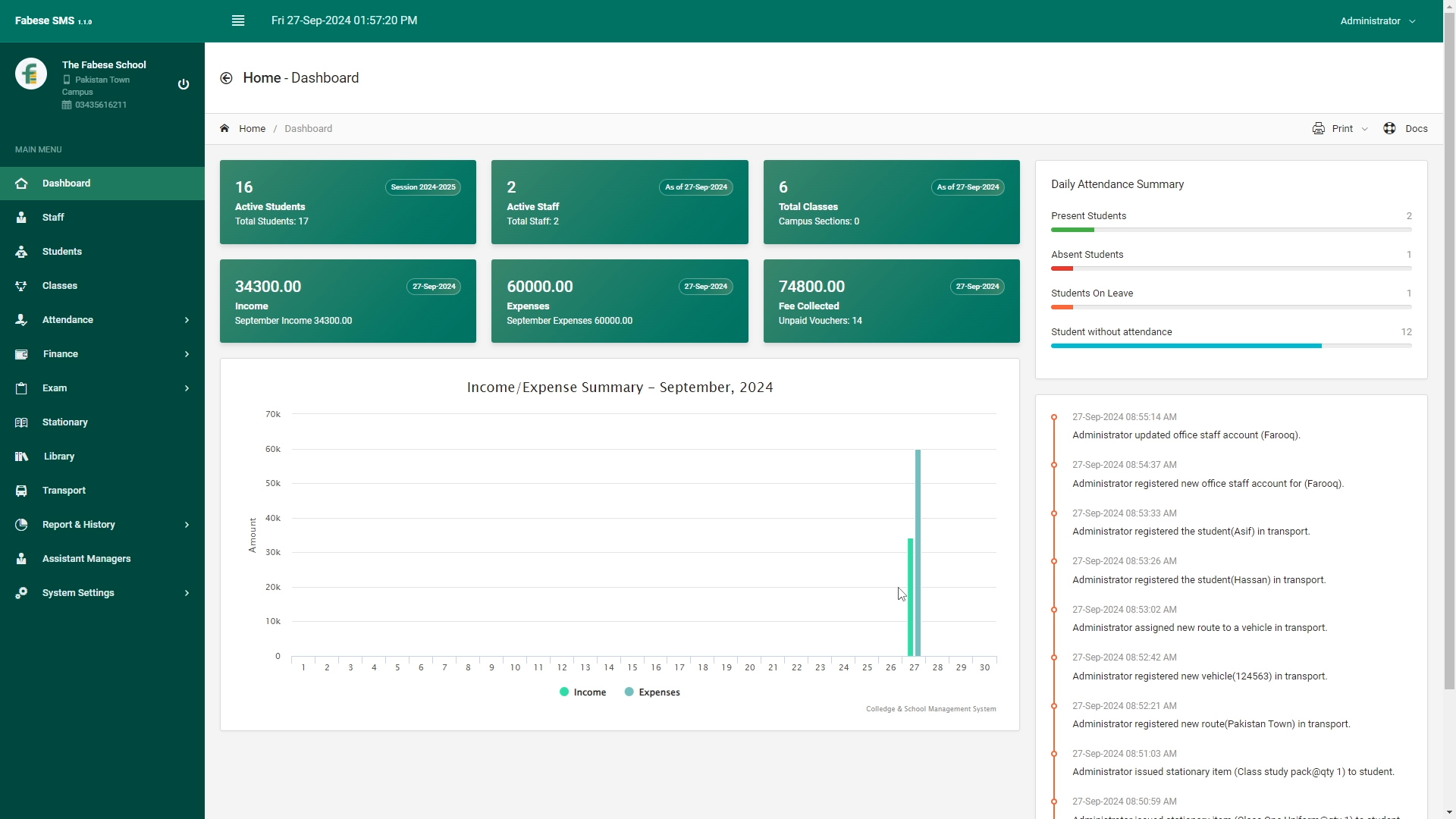Click the Session 2024-2025 badge
This screenshot has width=1456, height=819.
pos(423,187)
